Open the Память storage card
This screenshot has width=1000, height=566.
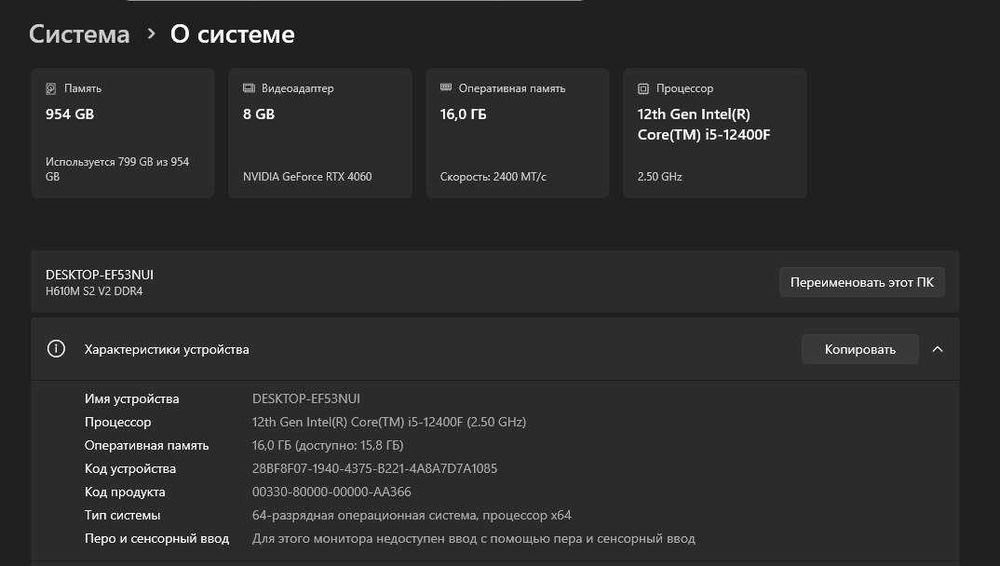click(x=122, y=133)
